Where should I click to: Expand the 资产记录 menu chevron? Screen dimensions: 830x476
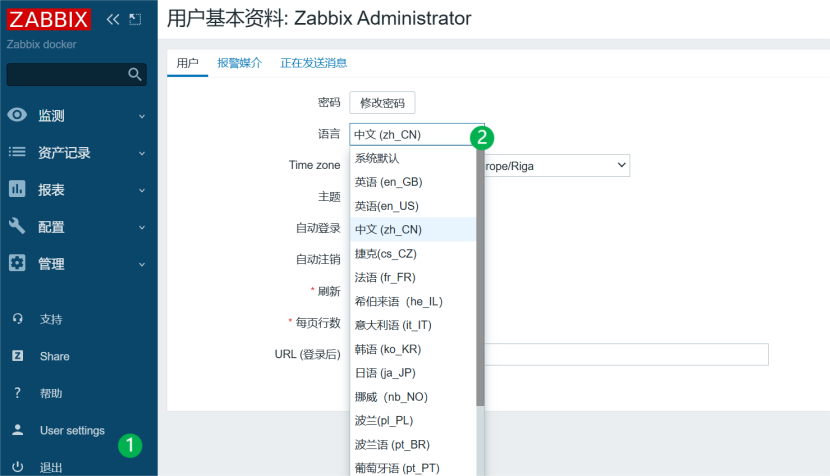[142, 153]
